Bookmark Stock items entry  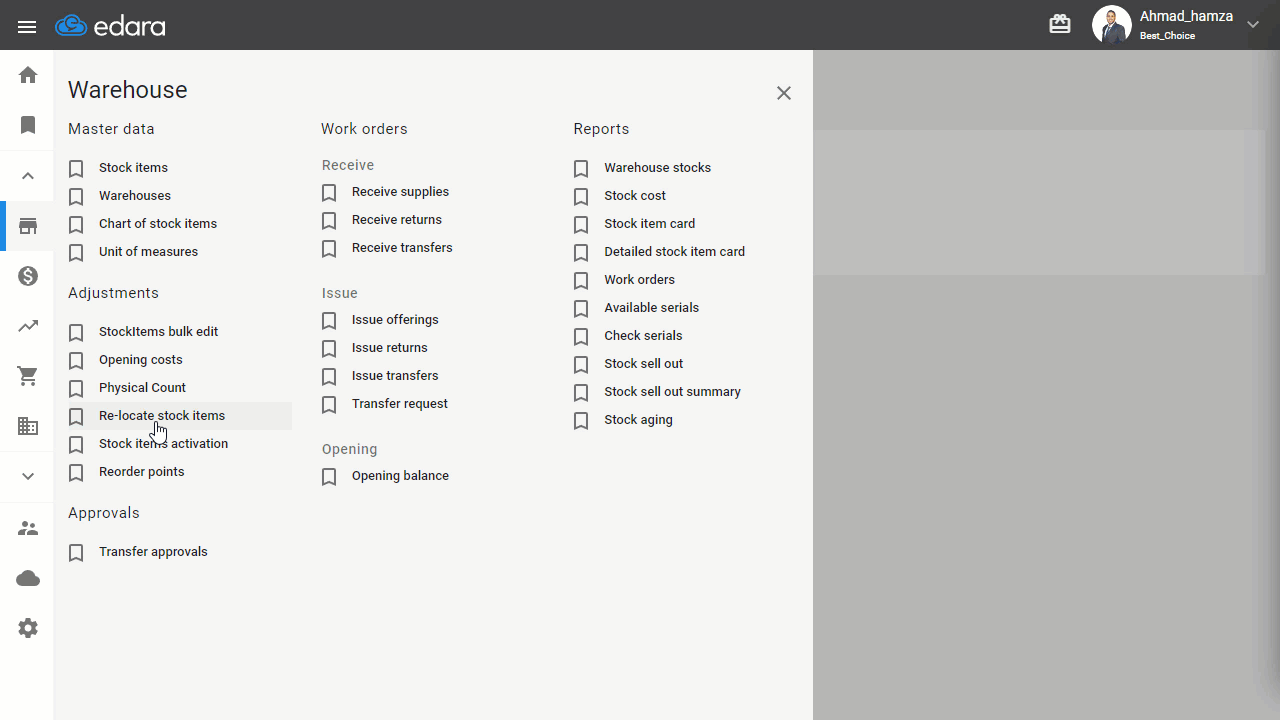[76, 169]
